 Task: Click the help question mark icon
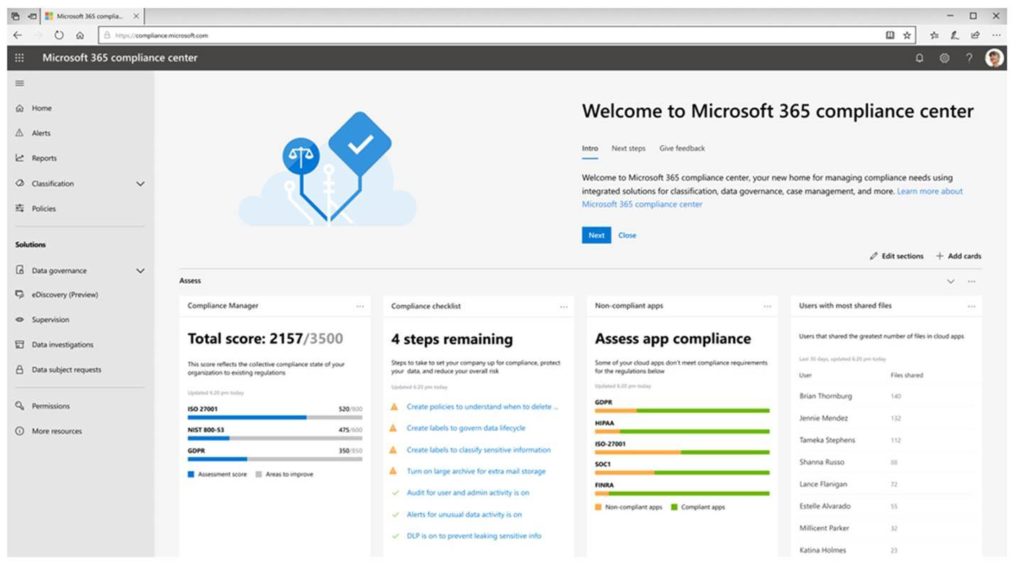969,58
